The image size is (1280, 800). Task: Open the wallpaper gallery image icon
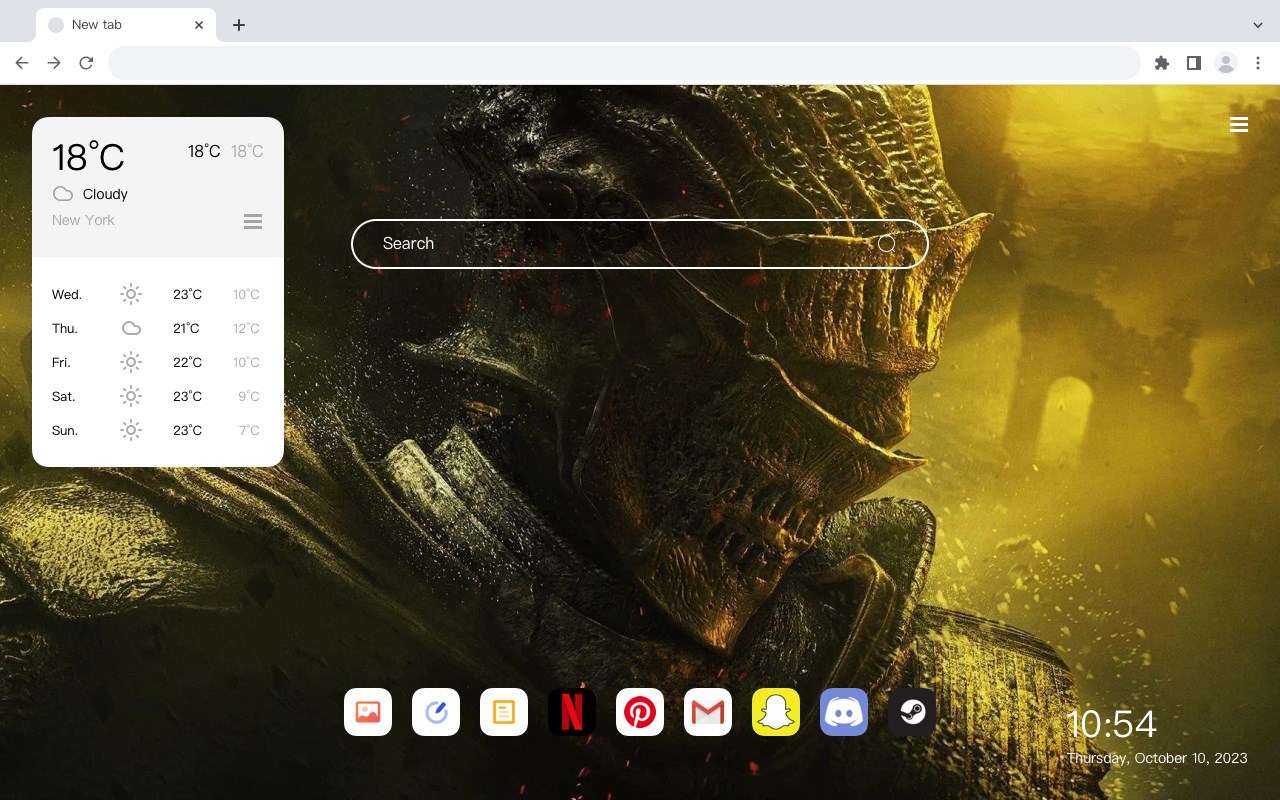point(368,712)
